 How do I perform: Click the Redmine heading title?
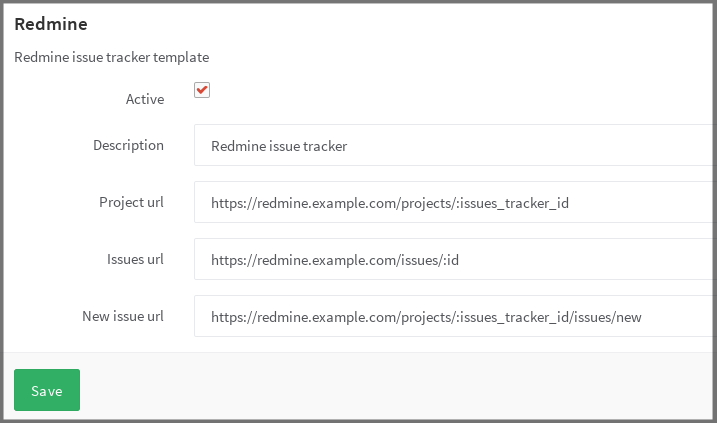click(x=49, y=23)
